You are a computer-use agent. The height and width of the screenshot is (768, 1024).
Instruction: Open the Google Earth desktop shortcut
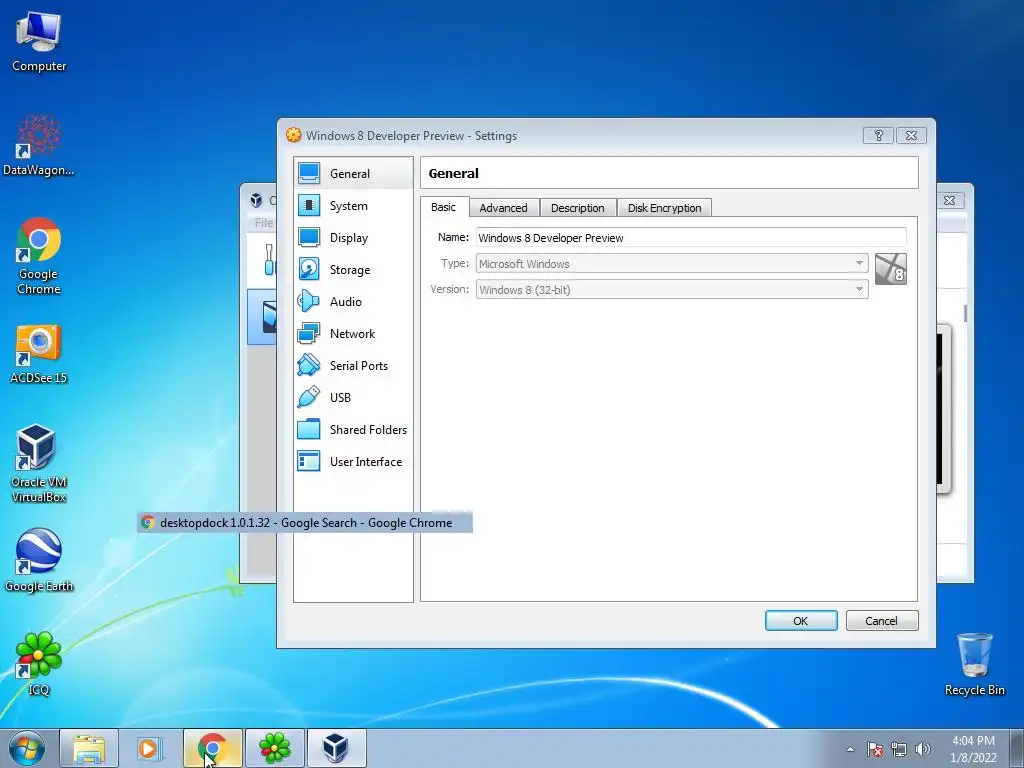pyautogui.click(x=39, y=560)
